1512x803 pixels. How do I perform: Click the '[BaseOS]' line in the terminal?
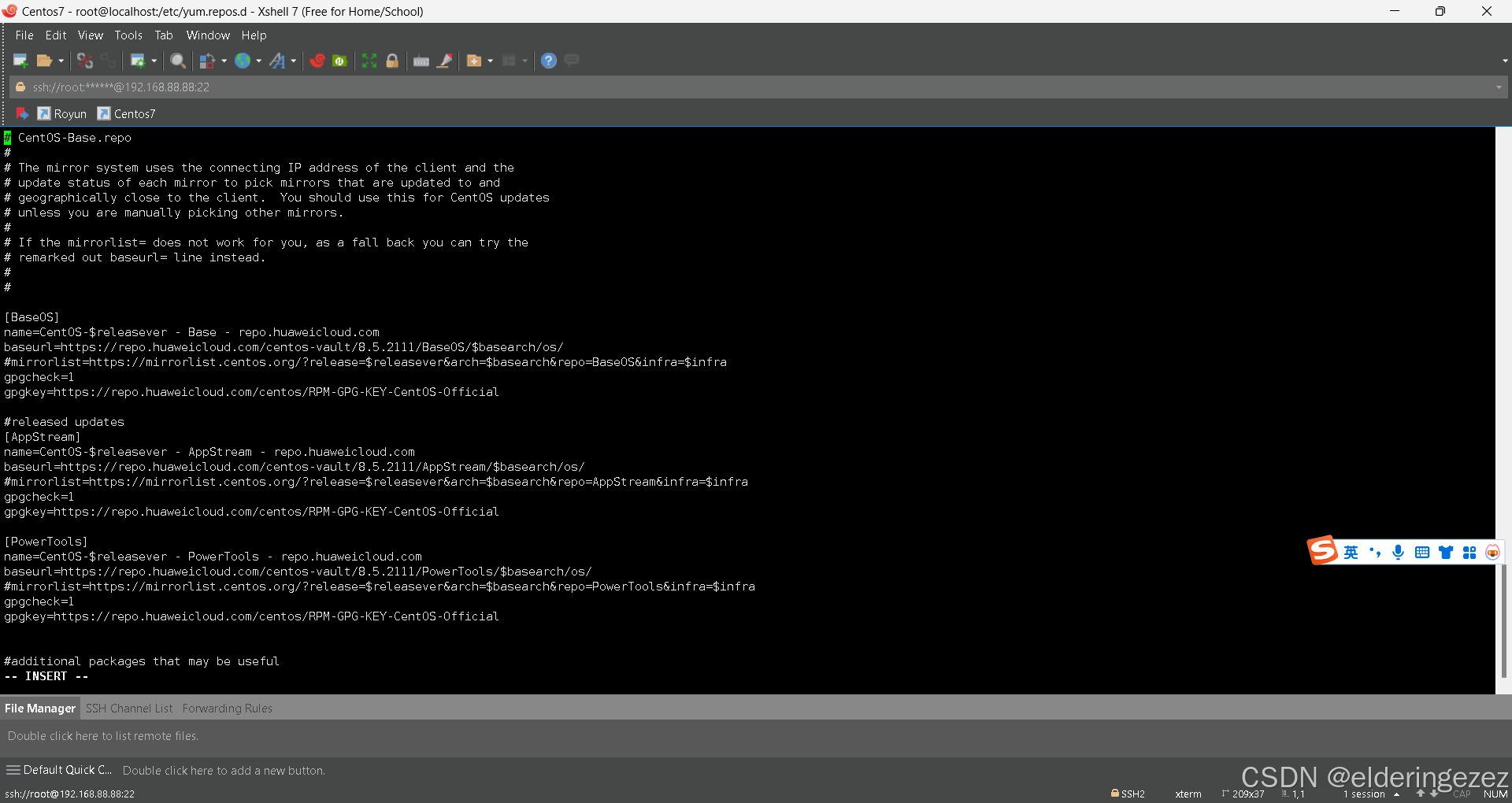tap(31, 317)
